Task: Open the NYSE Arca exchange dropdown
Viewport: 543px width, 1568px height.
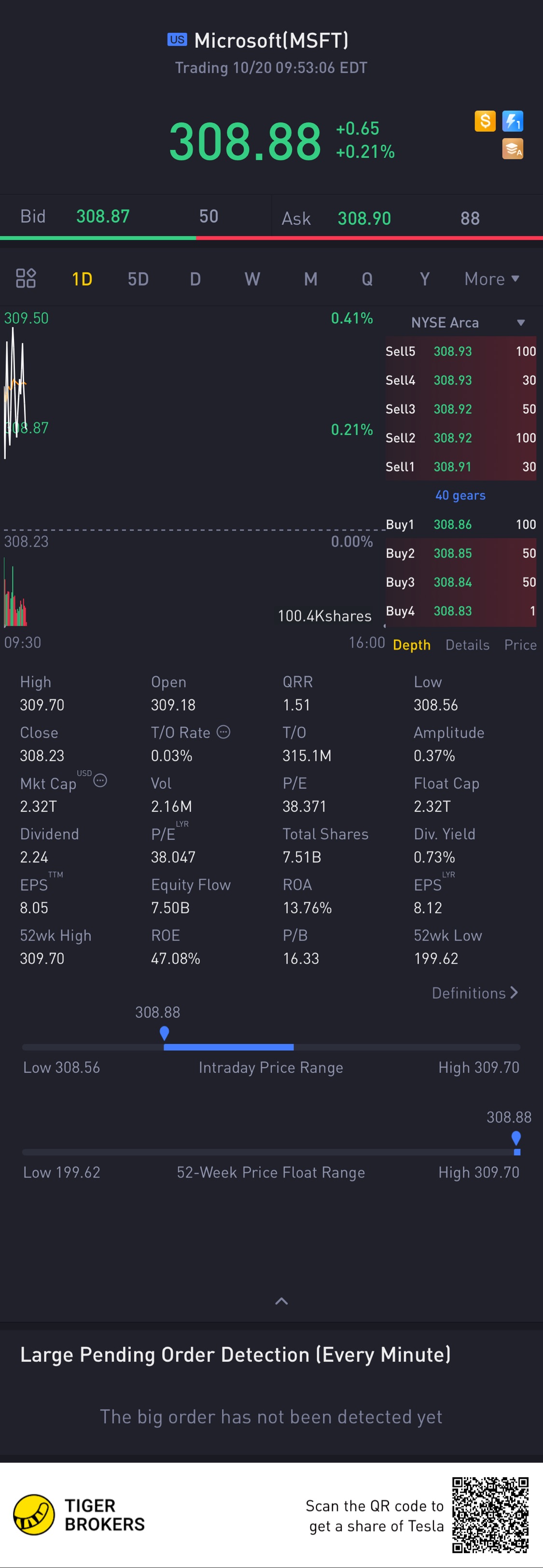Action: coord(467,322)
